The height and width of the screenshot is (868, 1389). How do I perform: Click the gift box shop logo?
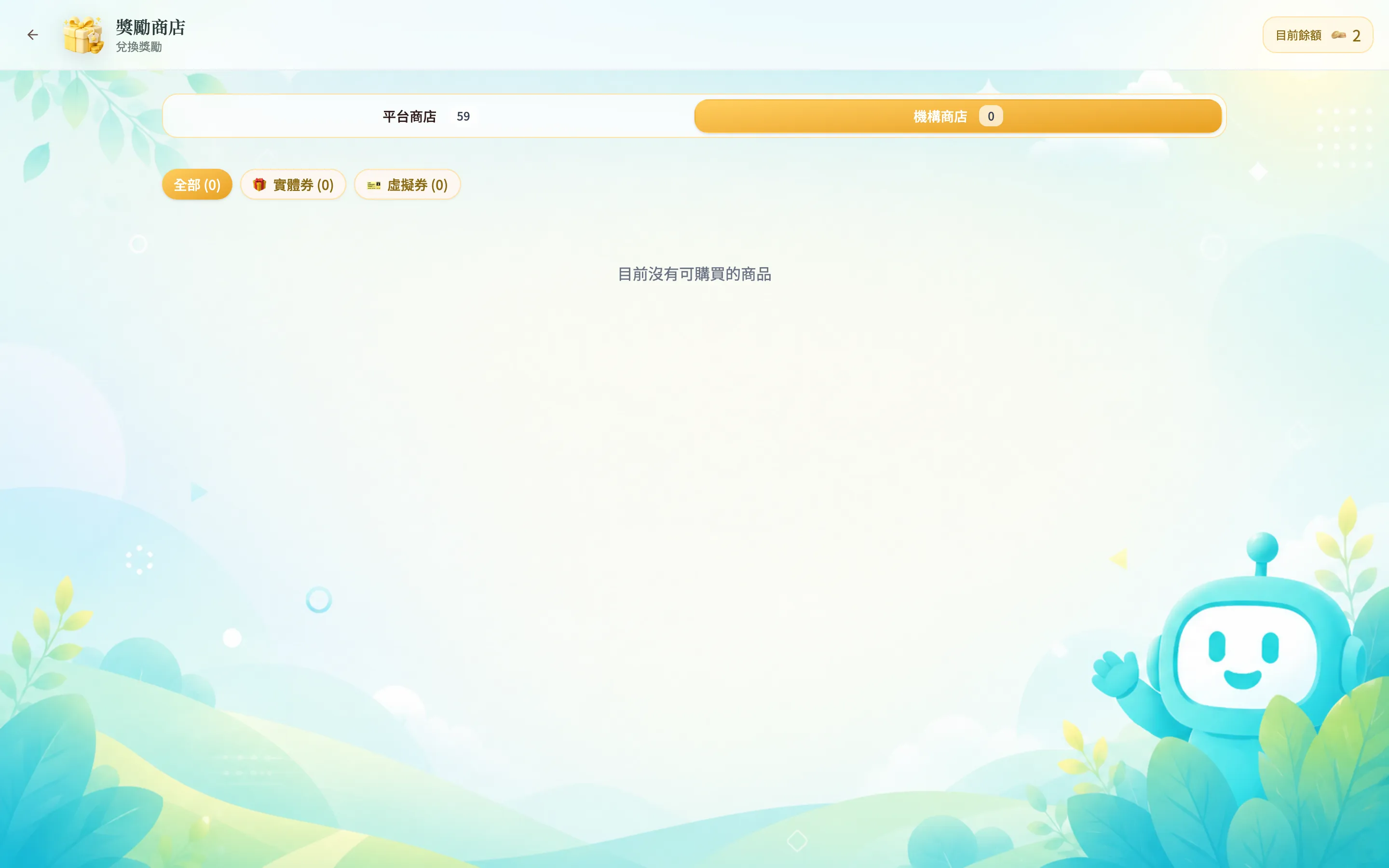(x=84, y=35)
